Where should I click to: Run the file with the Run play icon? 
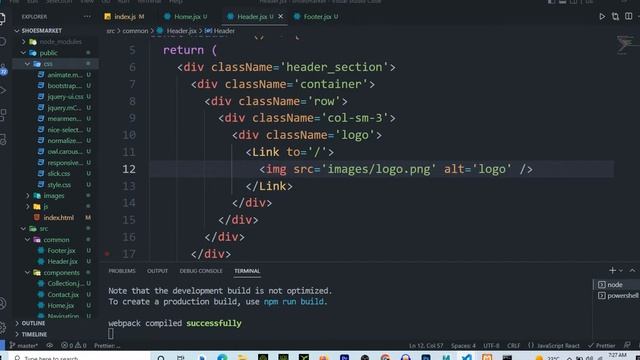coord(602,17)
